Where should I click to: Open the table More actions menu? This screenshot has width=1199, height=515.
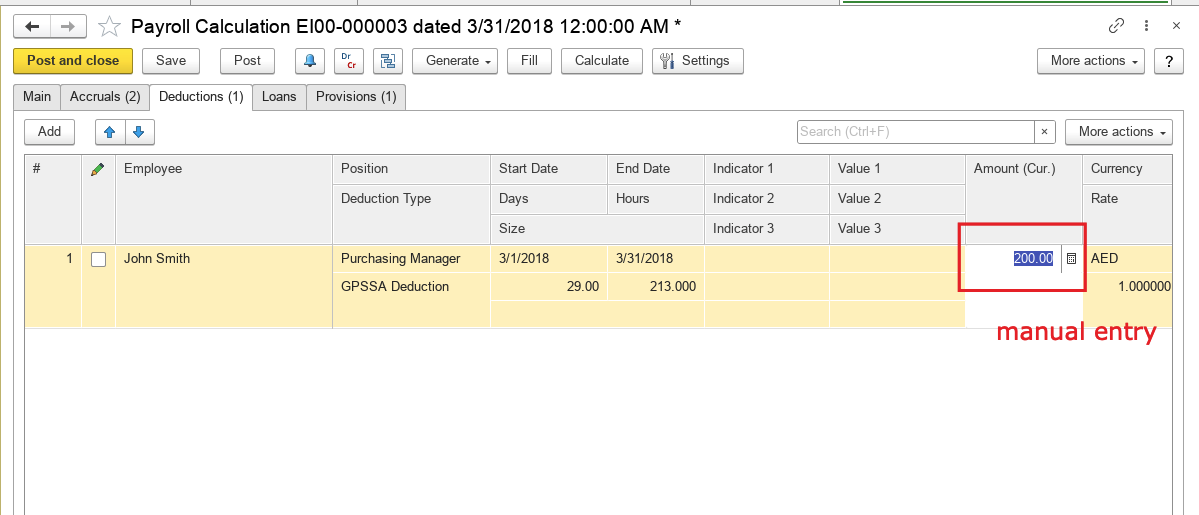pyautogui.click(x=1119, y=132)
